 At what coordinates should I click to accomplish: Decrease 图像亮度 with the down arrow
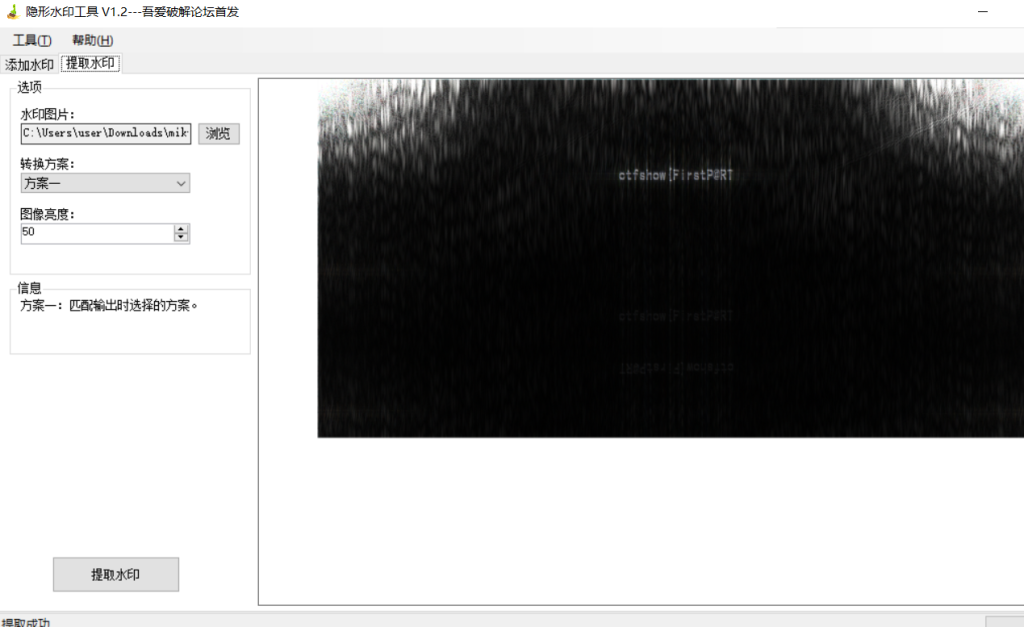pos(181,237)
